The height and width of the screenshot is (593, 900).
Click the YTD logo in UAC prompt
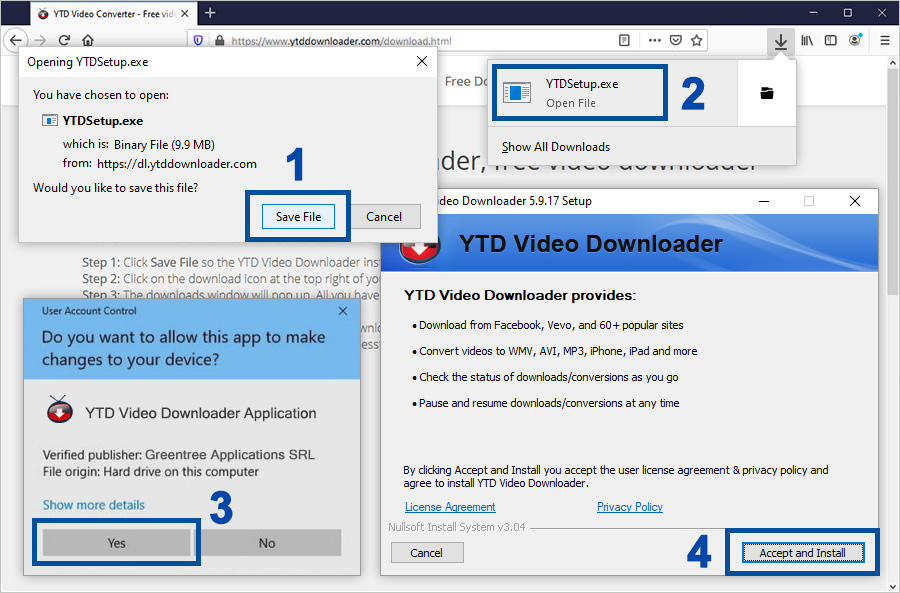[x=60, y=410]
